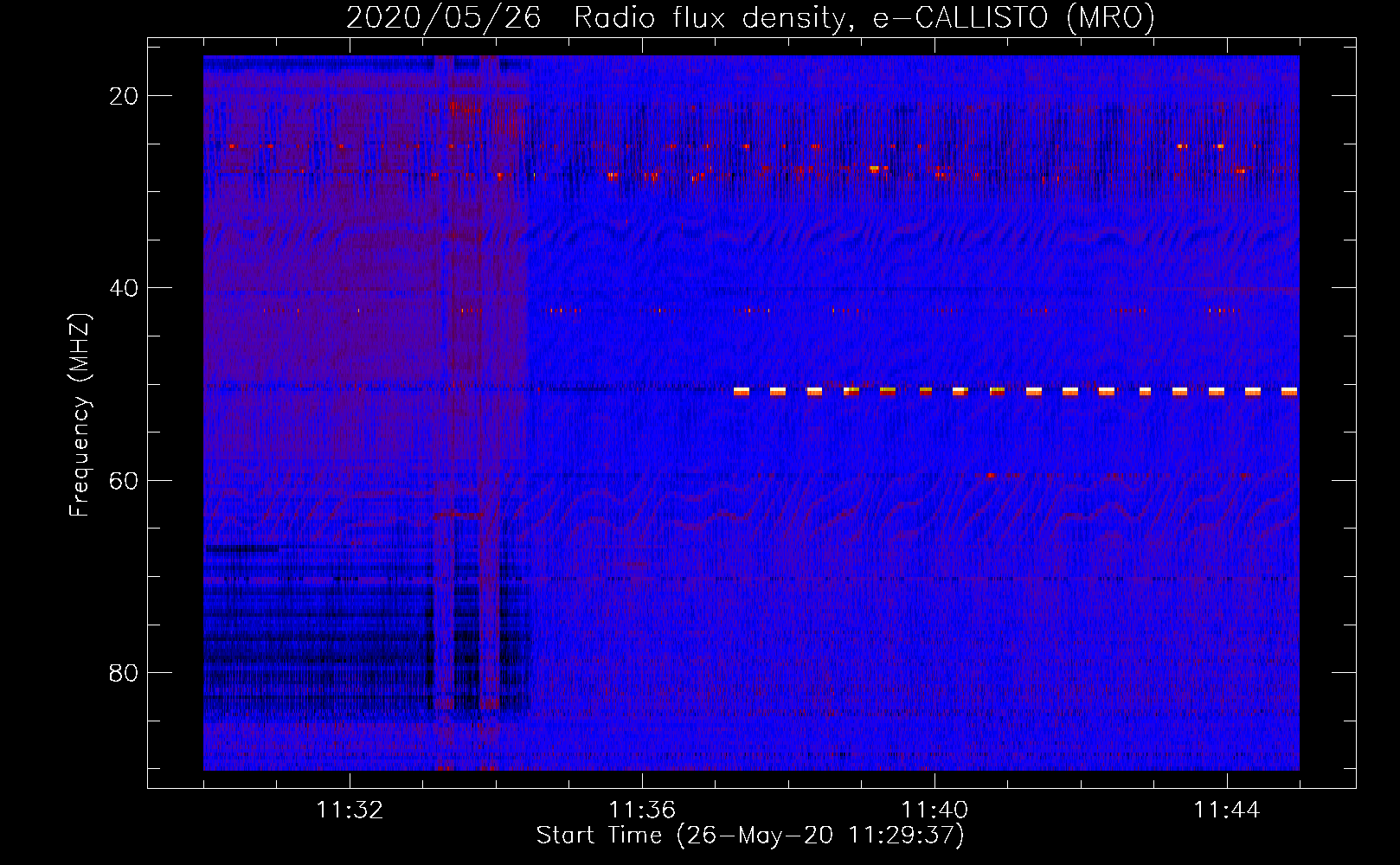
Task: Select the 'Frequency (MHZ)' y-axis label
Action: click(x=80, y=415)
